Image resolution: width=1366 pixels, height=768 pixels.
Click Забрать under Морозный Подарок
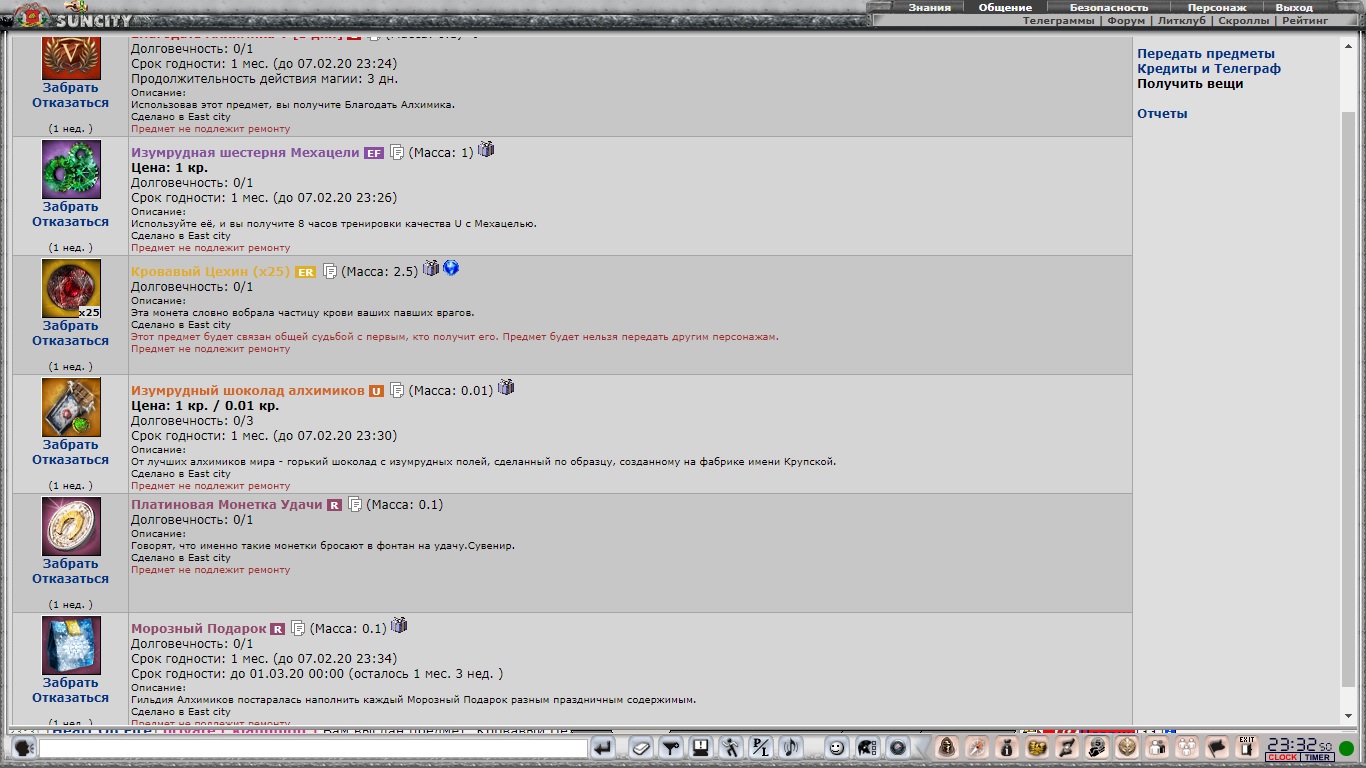coord(70,683)
